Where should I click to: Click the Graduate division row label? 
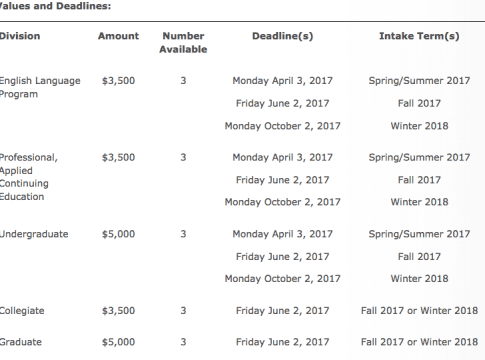(x=21, y=342)
